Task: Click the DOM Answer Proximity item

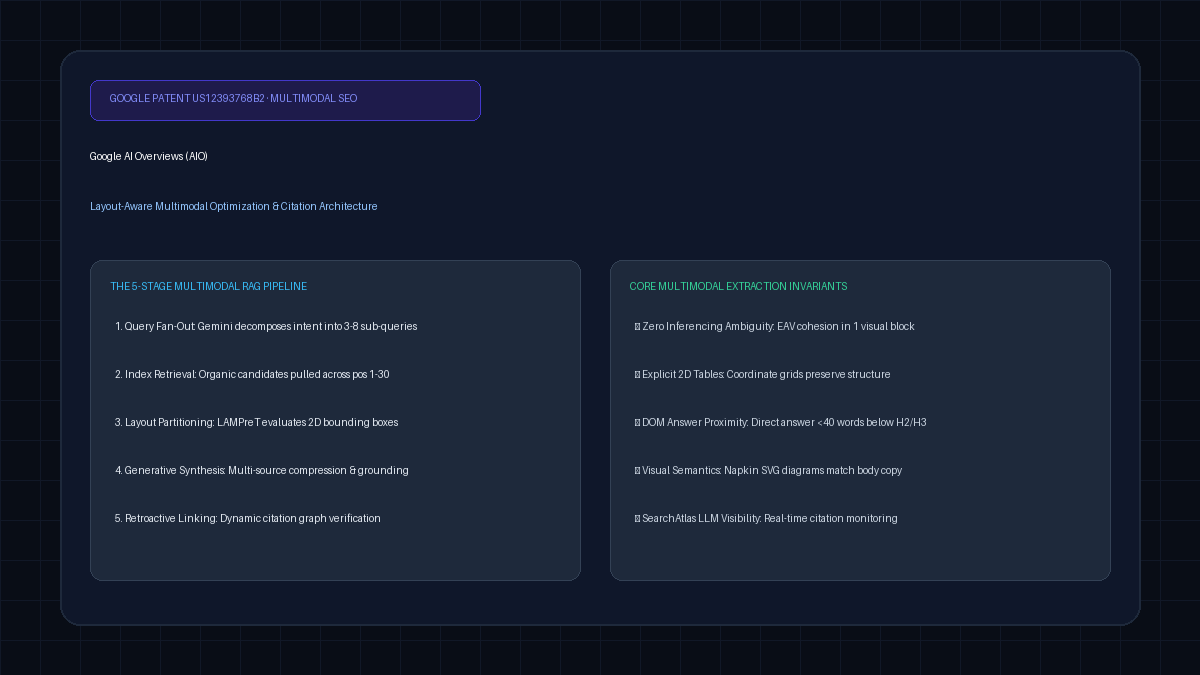Action: [781, 422]
